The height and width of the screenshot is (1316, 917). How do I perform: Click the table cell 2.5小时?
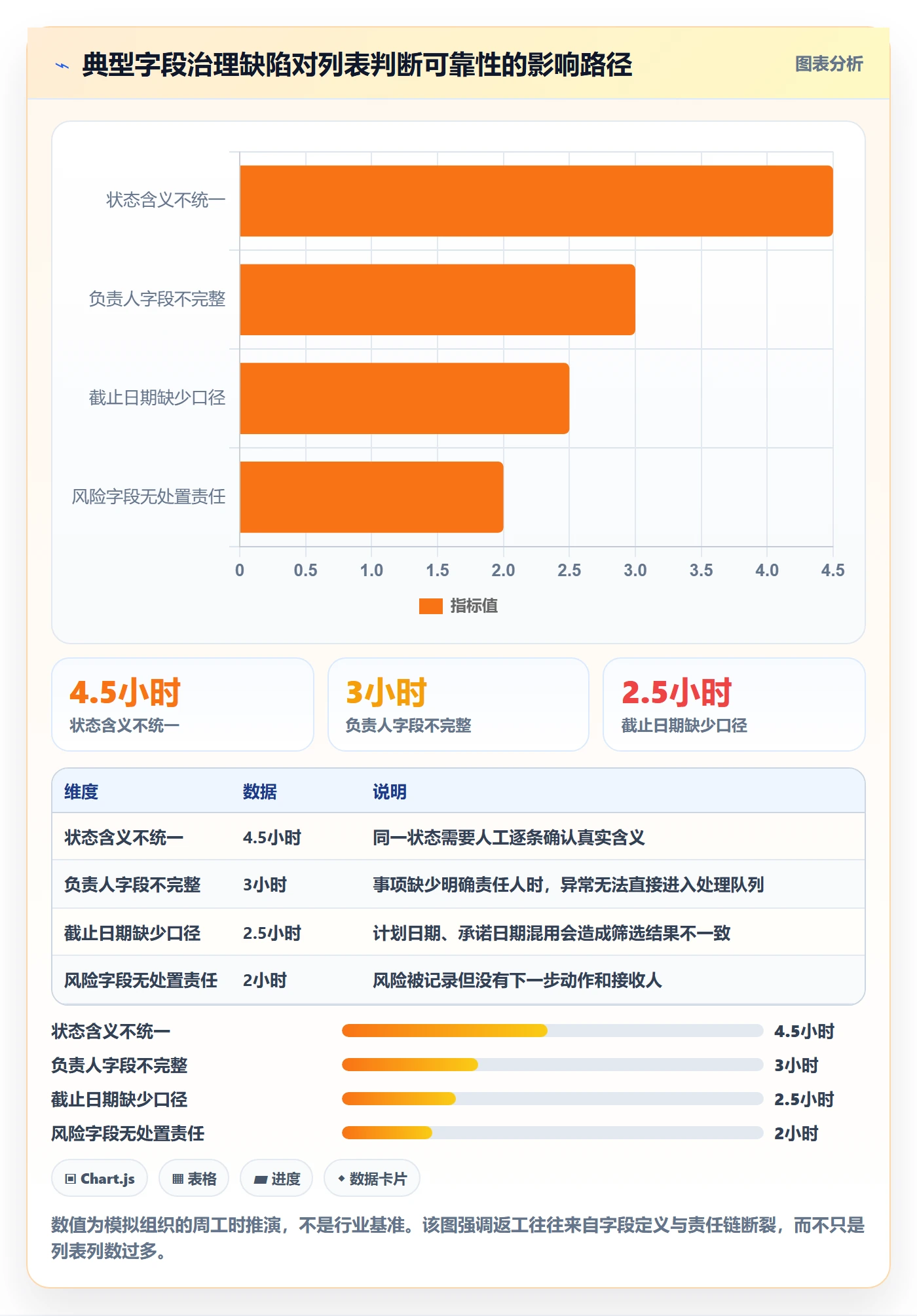pos(272,933)
